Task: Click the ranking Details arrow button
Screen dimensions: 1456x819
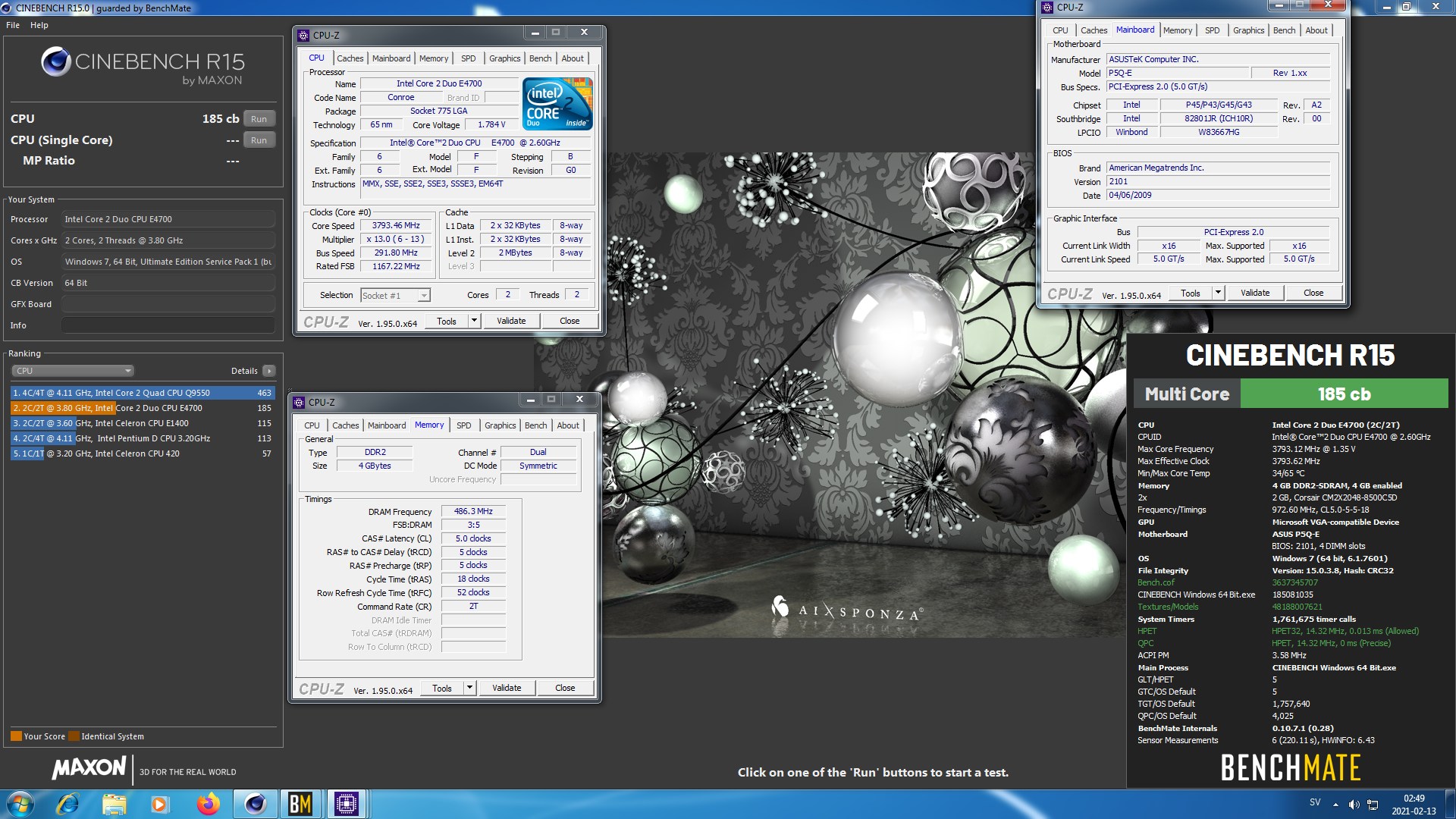Action: point(269,371)
